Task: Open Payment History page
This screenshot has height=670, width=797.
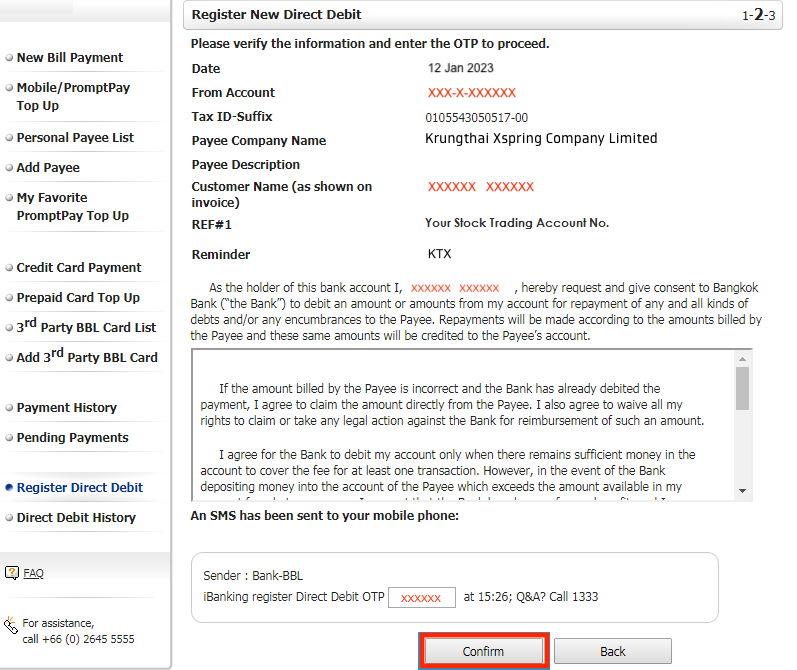Action: pyautogui.click(x=67, y=408)
